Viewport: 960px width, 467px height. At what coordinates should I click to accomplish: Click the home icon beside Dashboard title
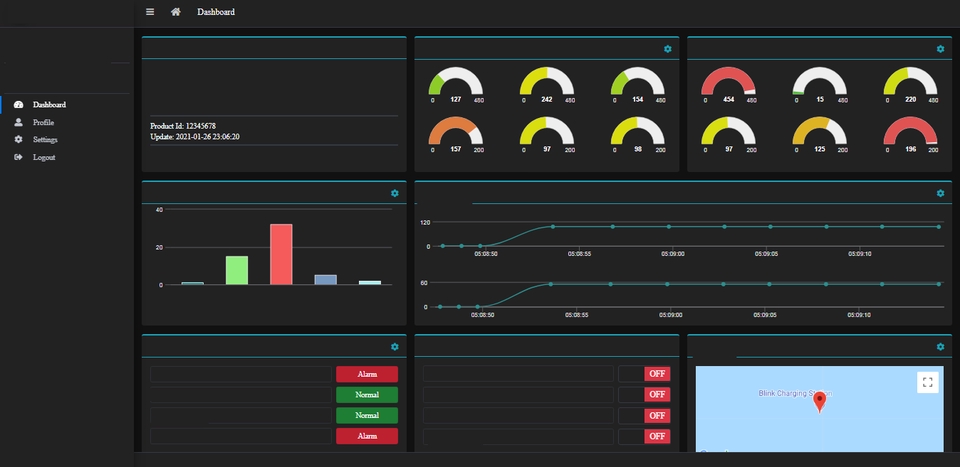pyautogui.click(x=176, y=12)
